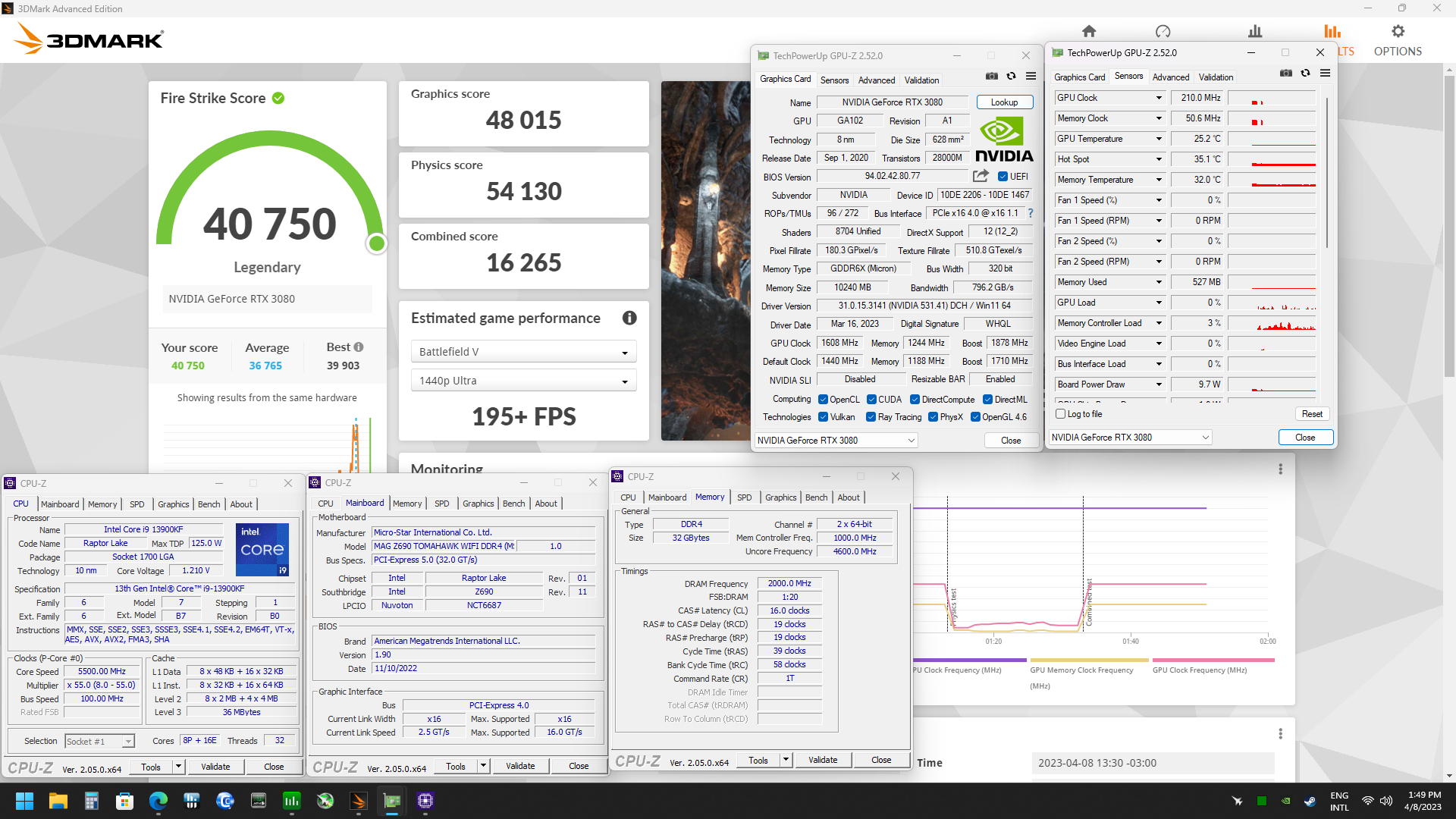Click the green marker on the score gauge
Image resolution: width=1456 pixels, height=819 pixels.
[x=376, y=243]
